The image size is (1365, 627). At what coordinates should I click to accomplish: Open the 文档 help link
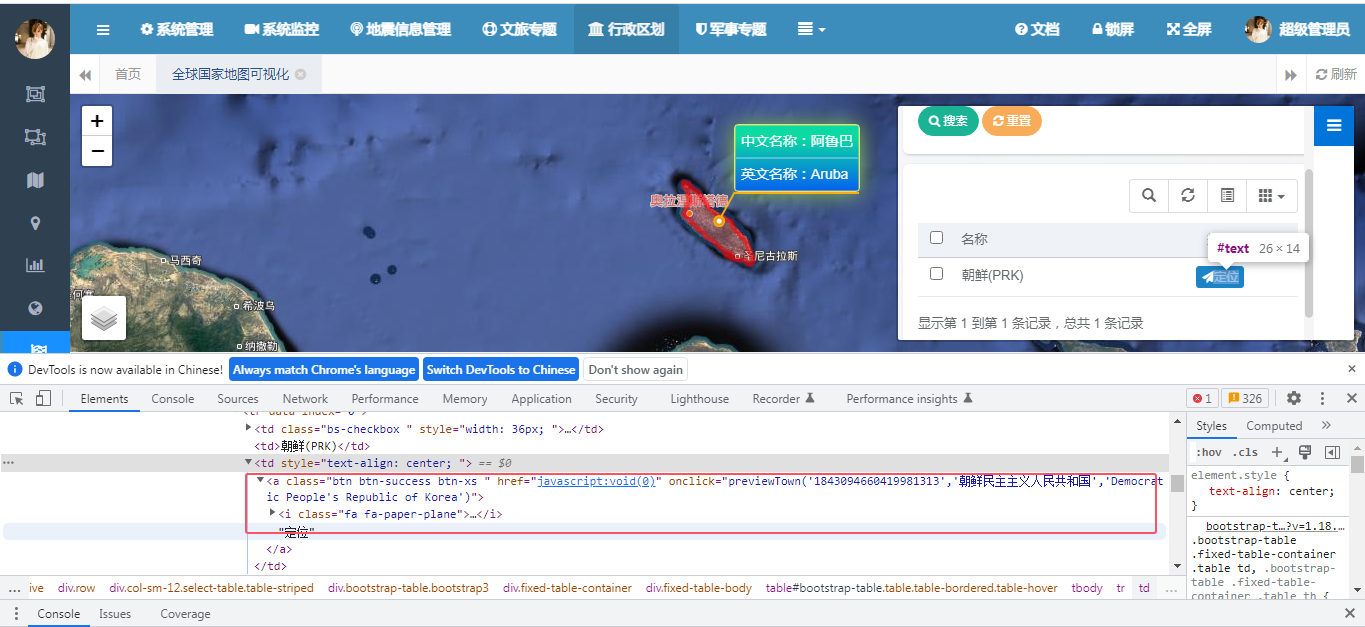pyautogui.click(x=1037, y=29)
